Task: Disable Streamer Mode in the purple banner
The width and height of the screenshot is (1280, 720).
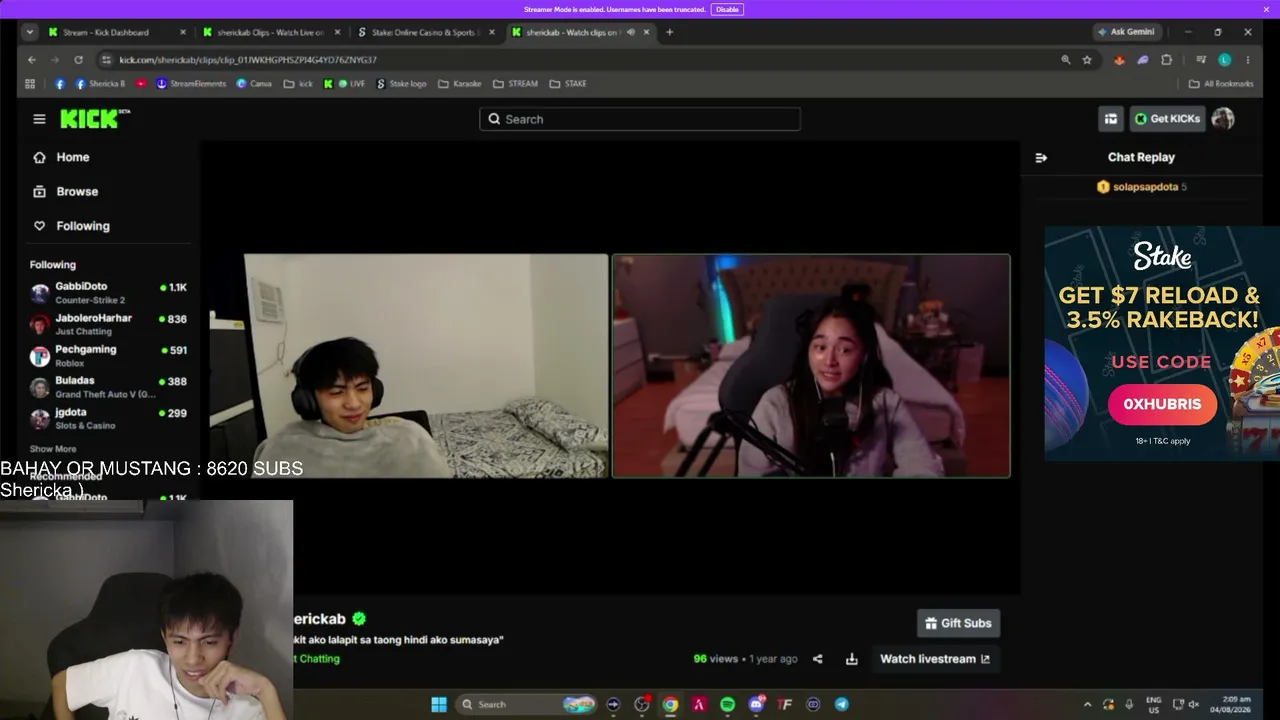Action: pos(727,9)
